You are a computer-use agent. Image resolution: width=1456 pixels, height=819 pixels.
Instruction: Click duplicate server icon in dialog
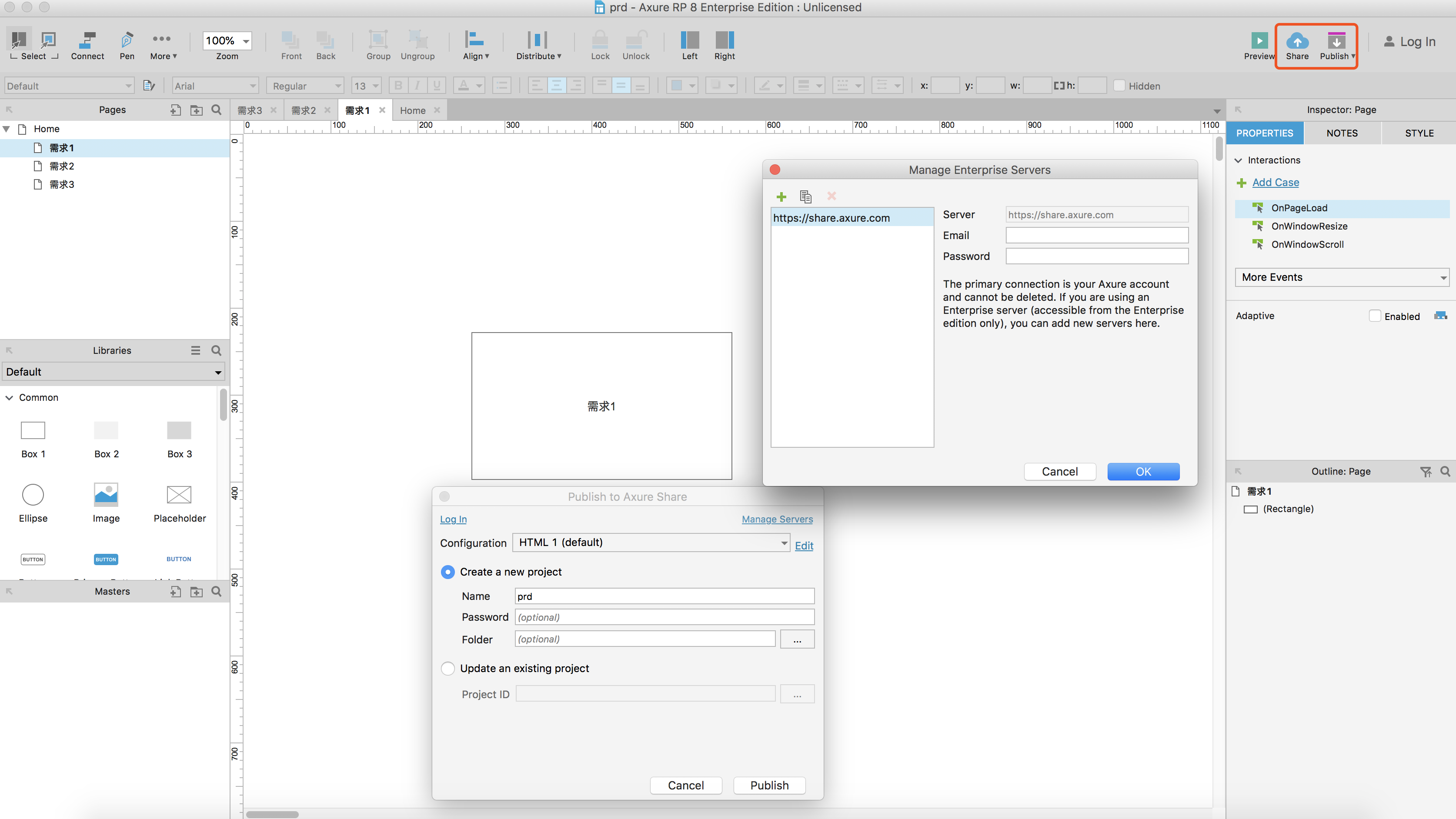[x=805, y=196]
